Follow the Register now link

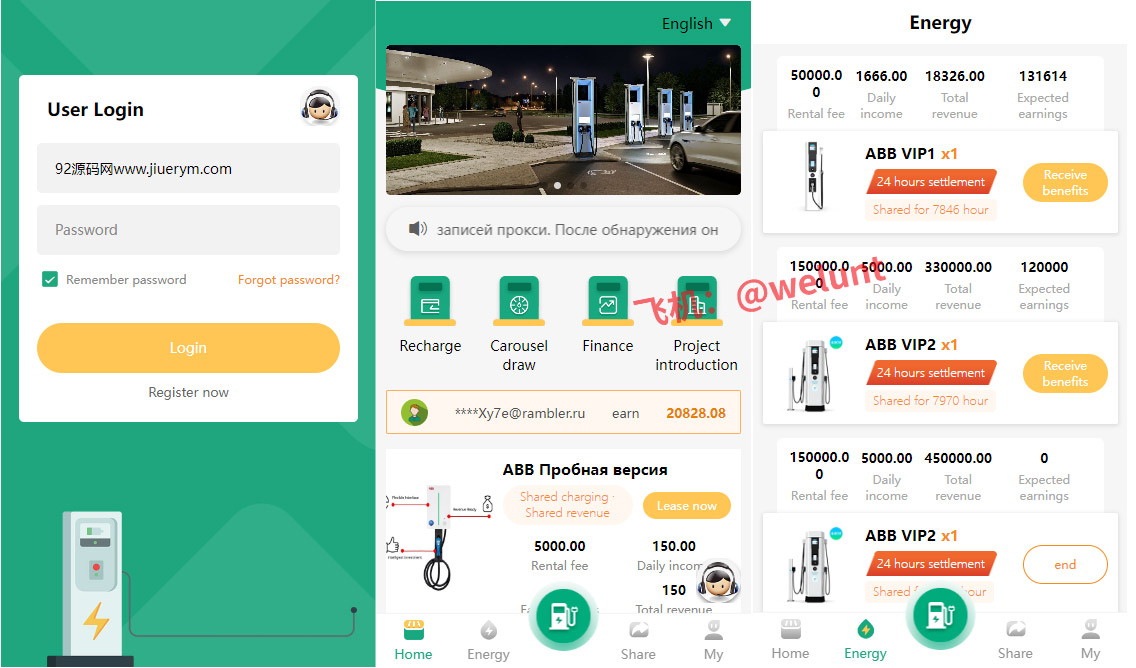coord(188,392)
